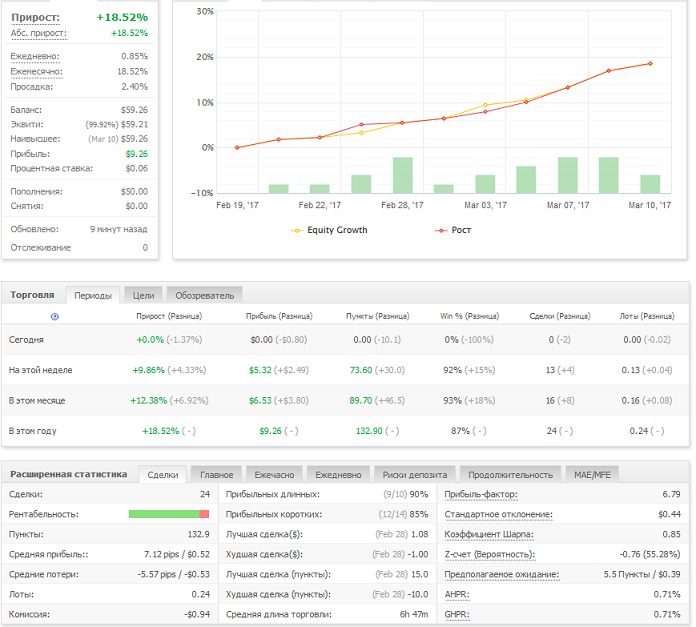Open the MAE/MFE tab
The width and height of the screenshot is (696, 627).
[x=592, y=475]
